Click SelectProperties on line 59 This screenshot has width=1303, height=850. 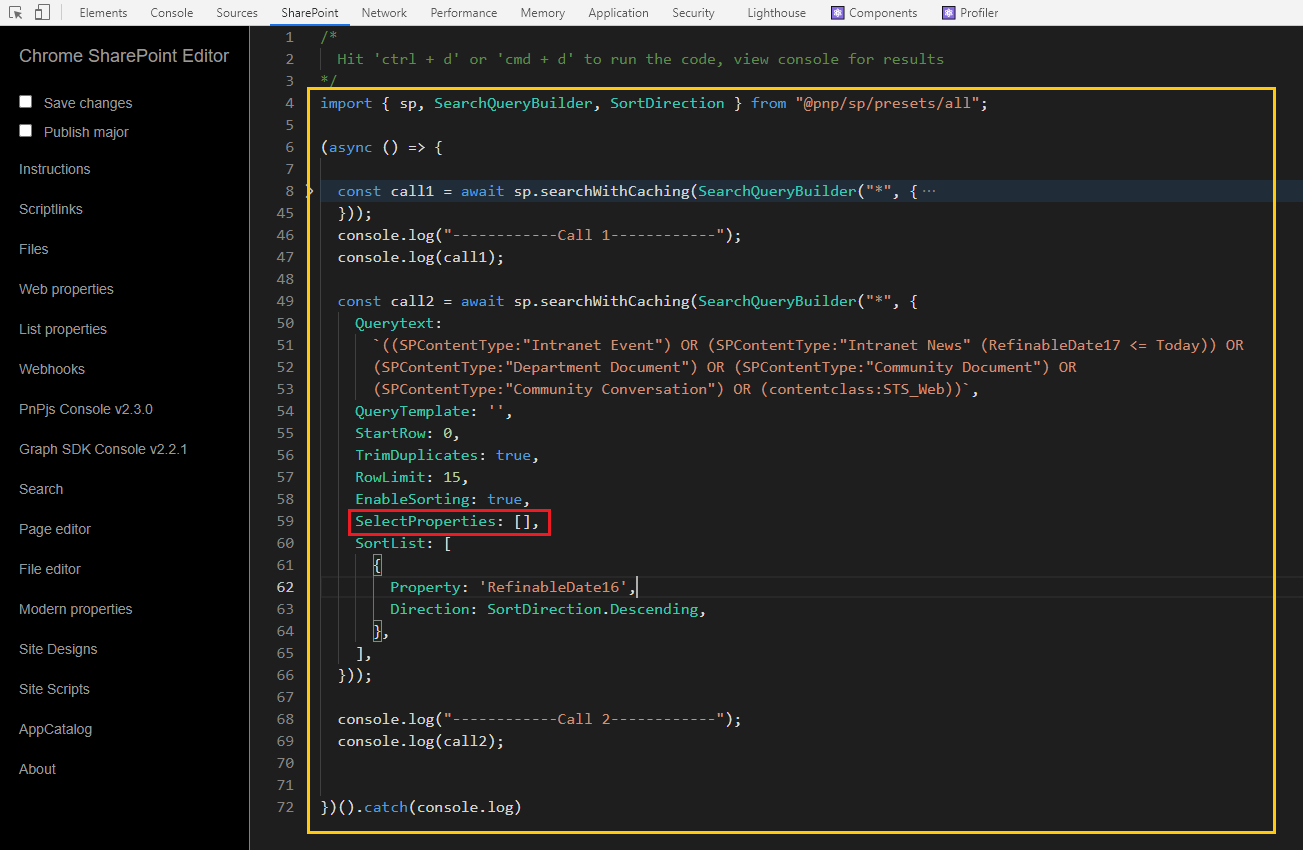(425, 521)
